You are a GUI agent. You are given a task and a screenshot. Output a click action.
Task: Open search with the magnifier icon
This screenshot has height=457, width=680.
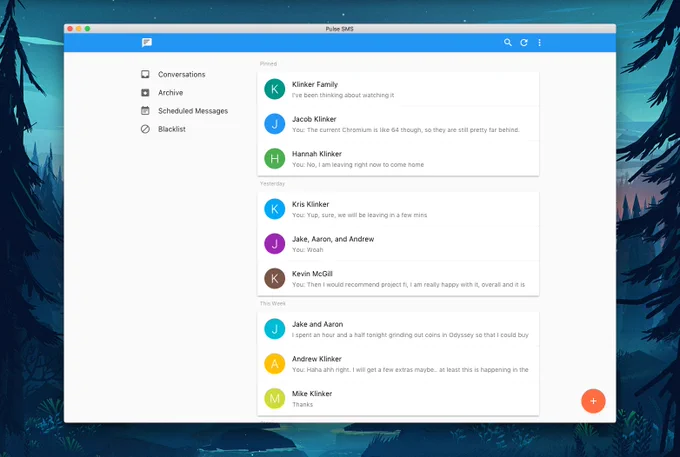click(x=507, y=42)
